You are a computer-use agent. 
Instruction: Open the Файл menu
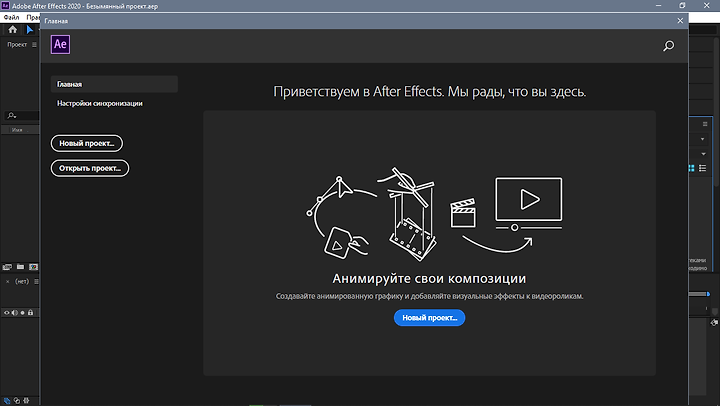click(x=11, y=17)
